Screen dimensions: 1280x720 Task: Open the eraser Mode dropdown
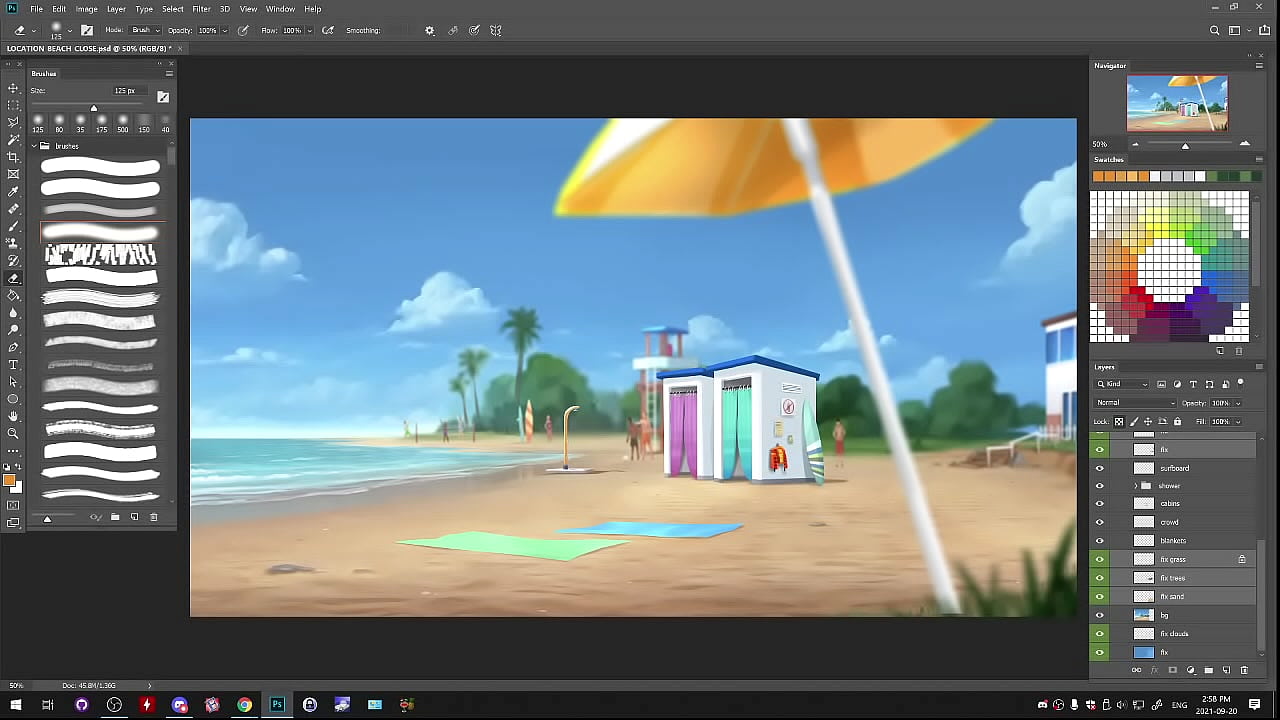coord(145,31)
